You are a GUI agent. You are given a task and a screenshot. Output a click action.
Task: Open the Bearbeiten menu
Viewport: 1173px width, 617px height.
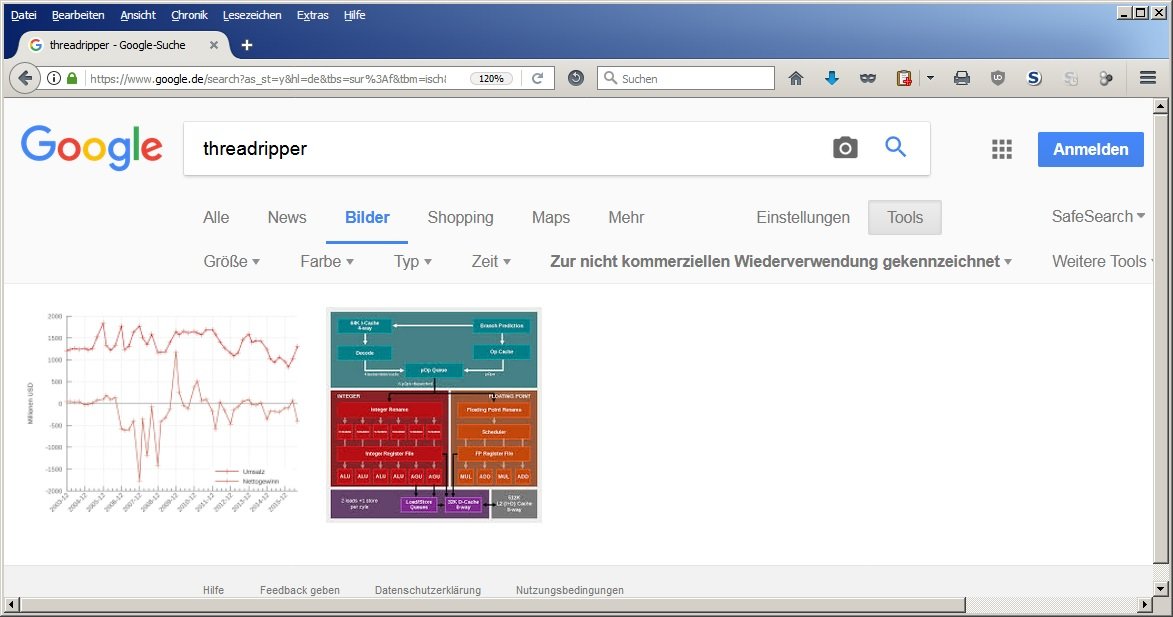[x=78, y=15]
